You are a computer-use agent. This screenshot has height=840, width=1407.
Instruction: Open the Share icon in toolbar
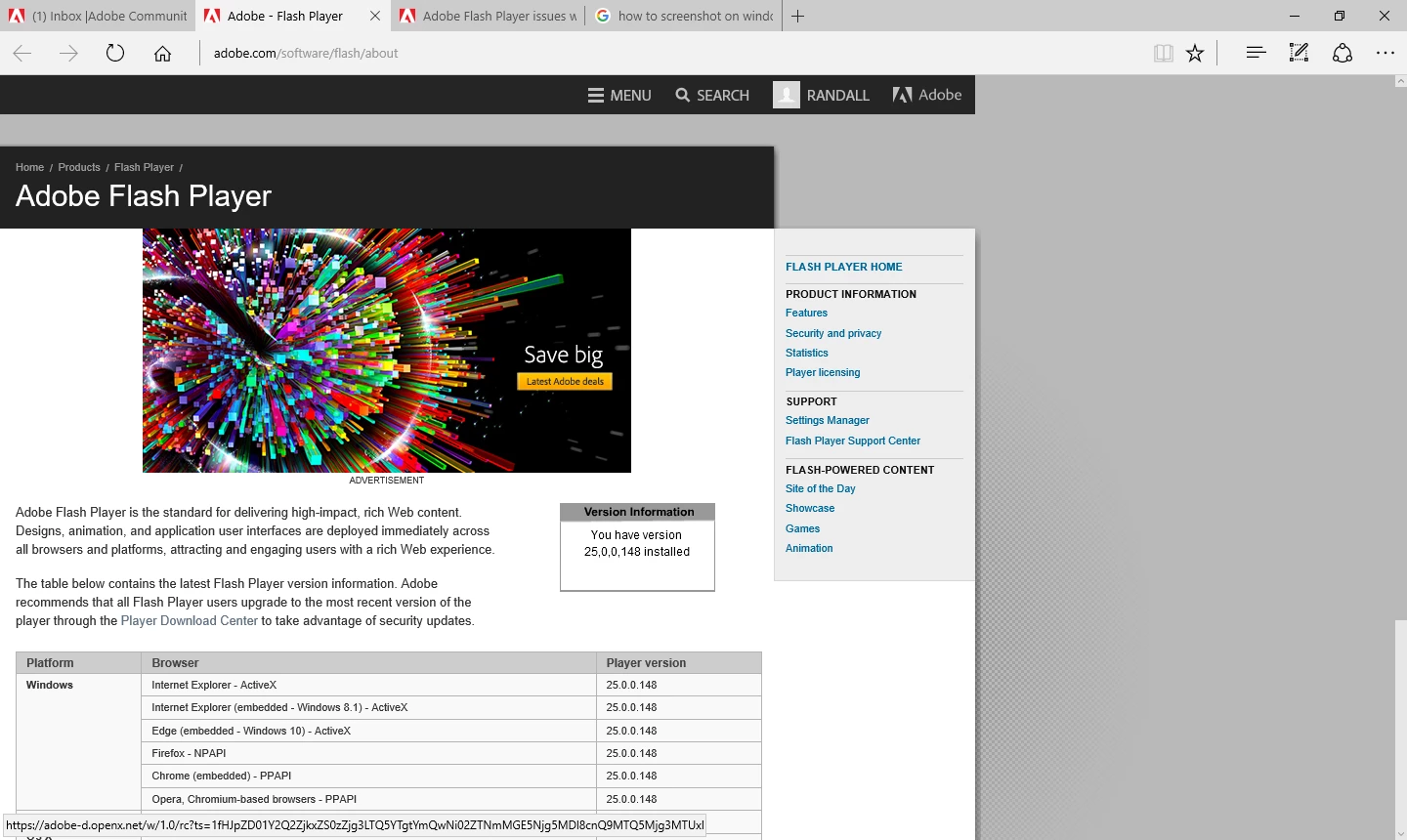1343,53
